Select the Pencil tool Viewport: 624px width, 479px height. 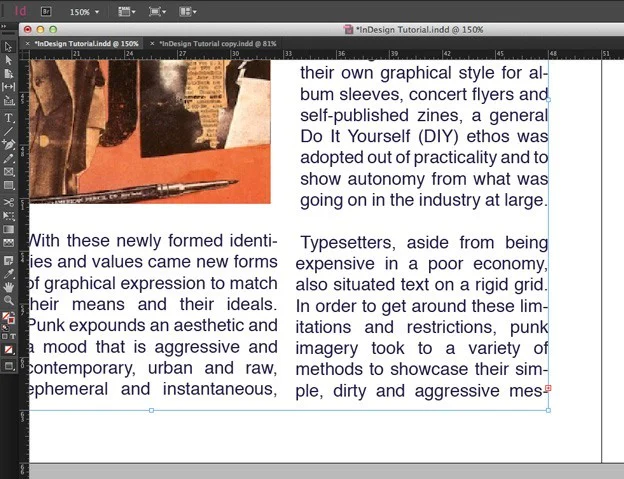pos(8,158)
